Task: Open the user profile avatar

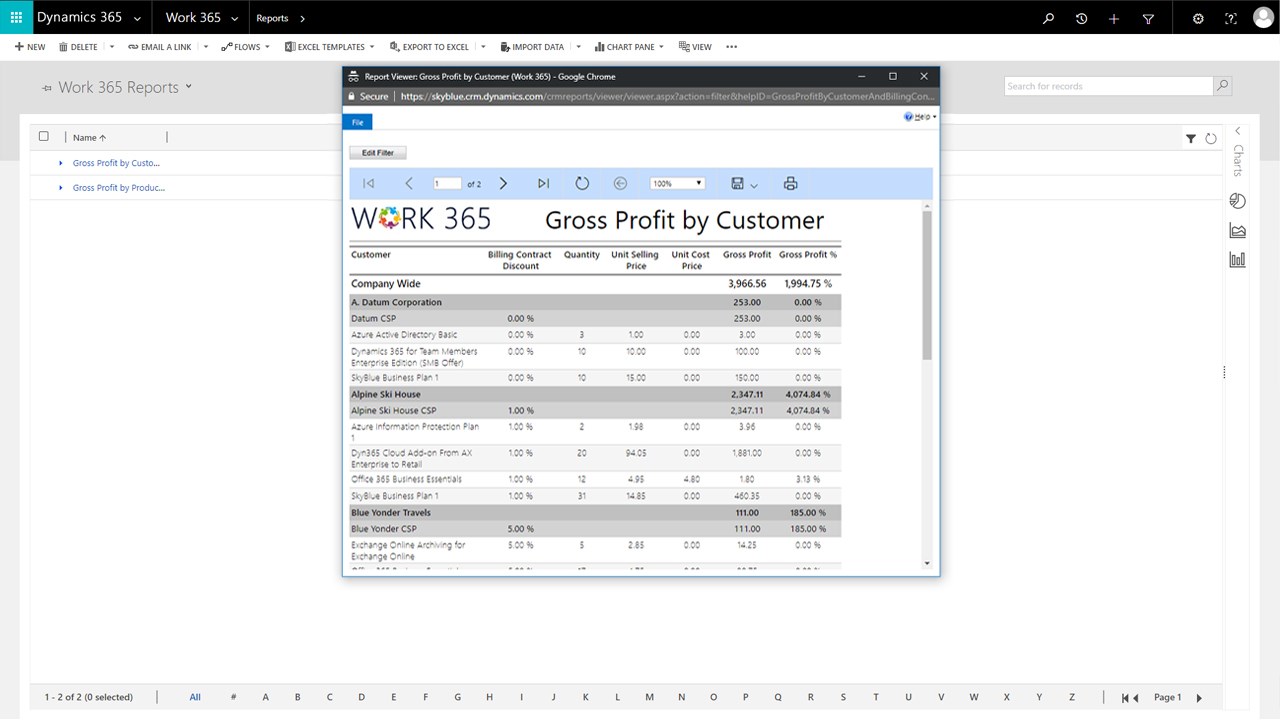Action: (x=1263, y=18)
